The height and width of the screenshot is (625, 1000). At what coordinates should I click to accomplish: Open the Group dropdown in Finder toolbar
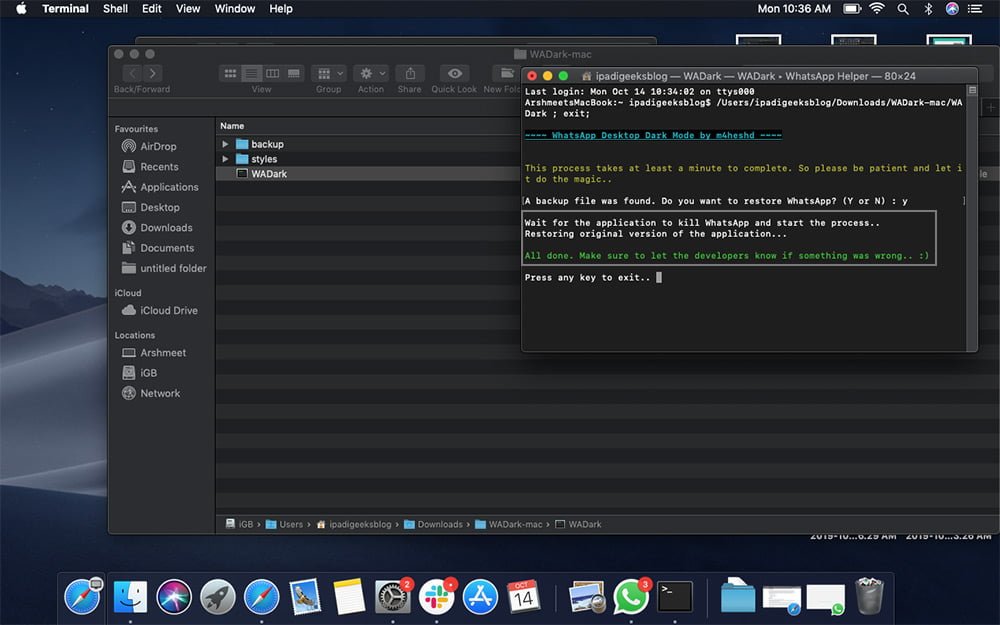tap(329, 73)
